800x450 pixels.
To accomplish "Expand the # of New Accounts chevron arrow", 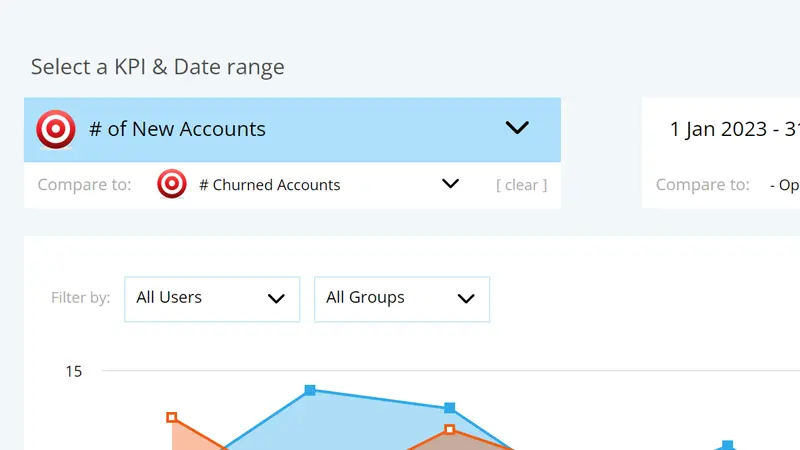I will click(517, 128).
